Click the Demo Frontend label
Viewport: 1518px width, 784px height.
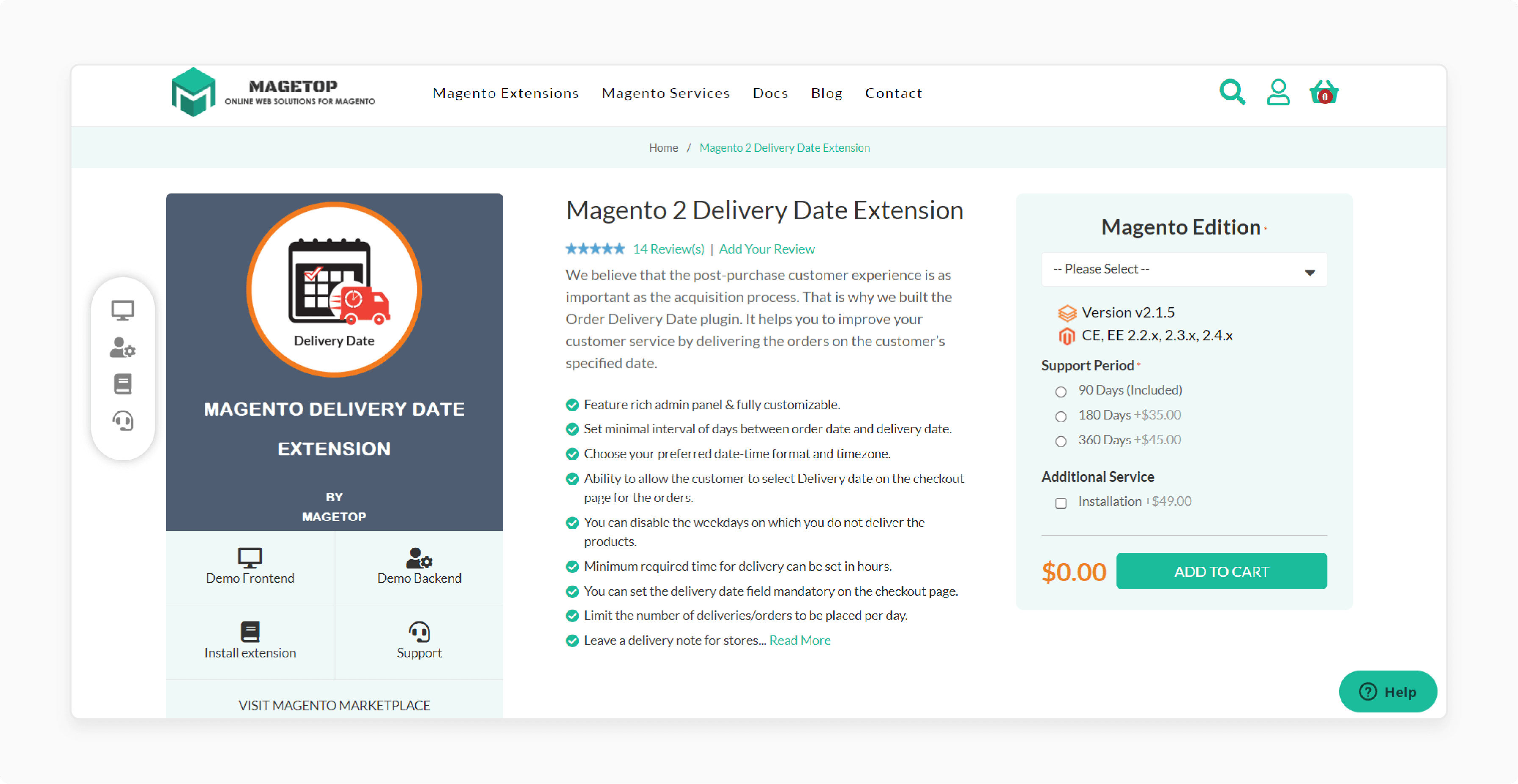click(250, 578)
